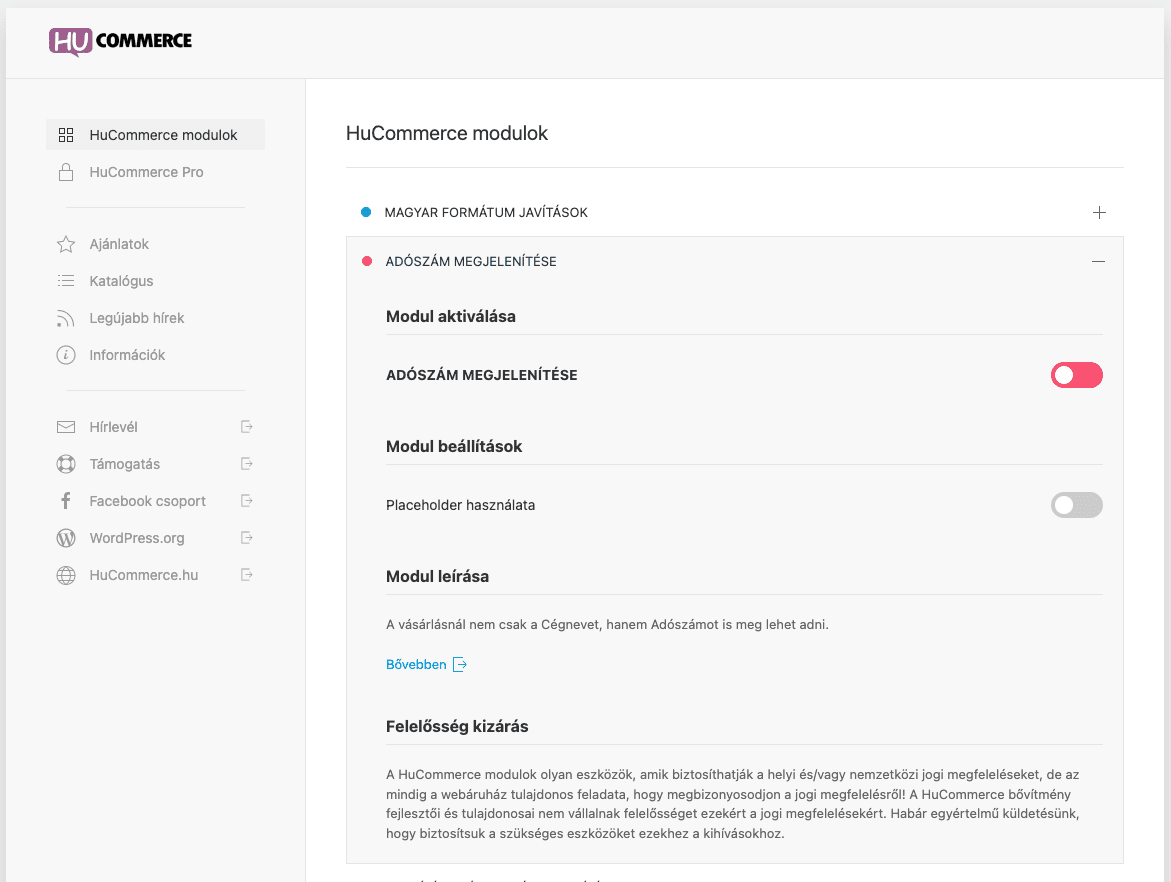This screenshot has height=882, width=1171.
Task: Toggle the Adószám megjelenítése module switch
Action: click(x=1076, y=375)
